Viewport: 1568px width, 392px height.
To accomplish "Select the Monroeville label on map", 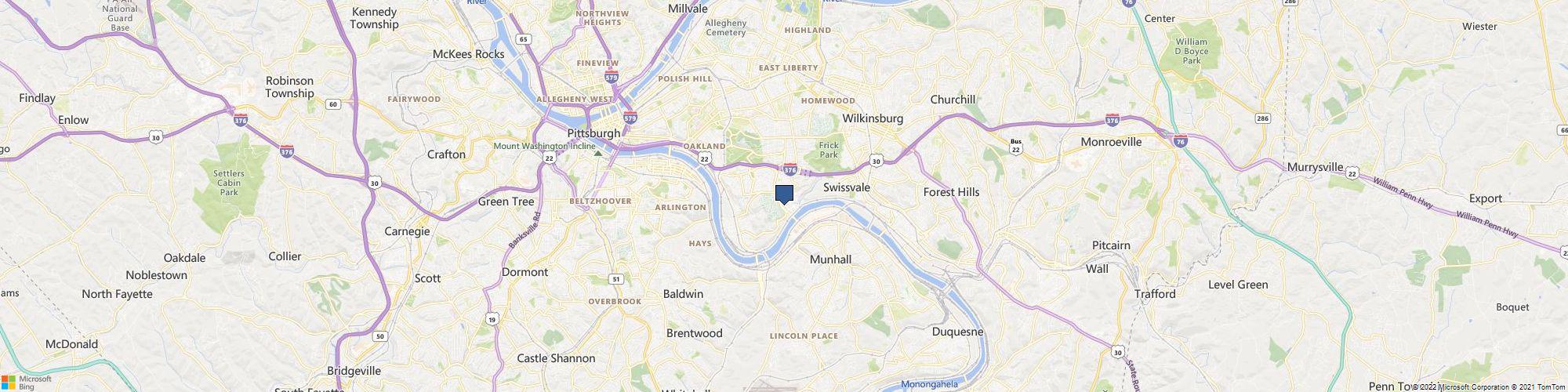I will tap(1111, 142).
